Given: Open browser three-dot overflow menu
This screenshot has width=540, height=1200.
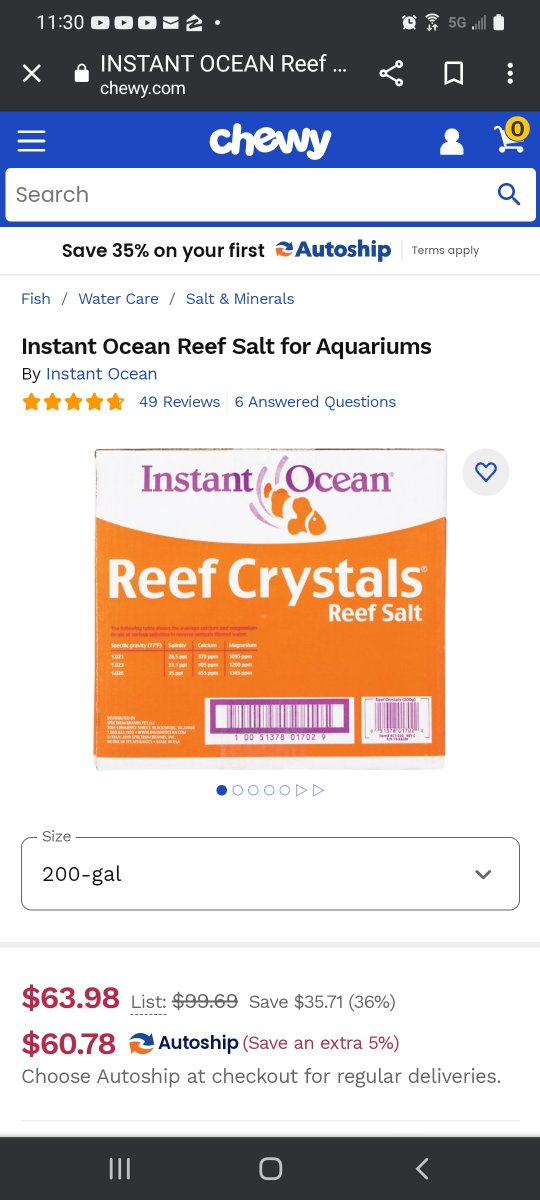Looking at the screenshot, I should coord(510,73).
